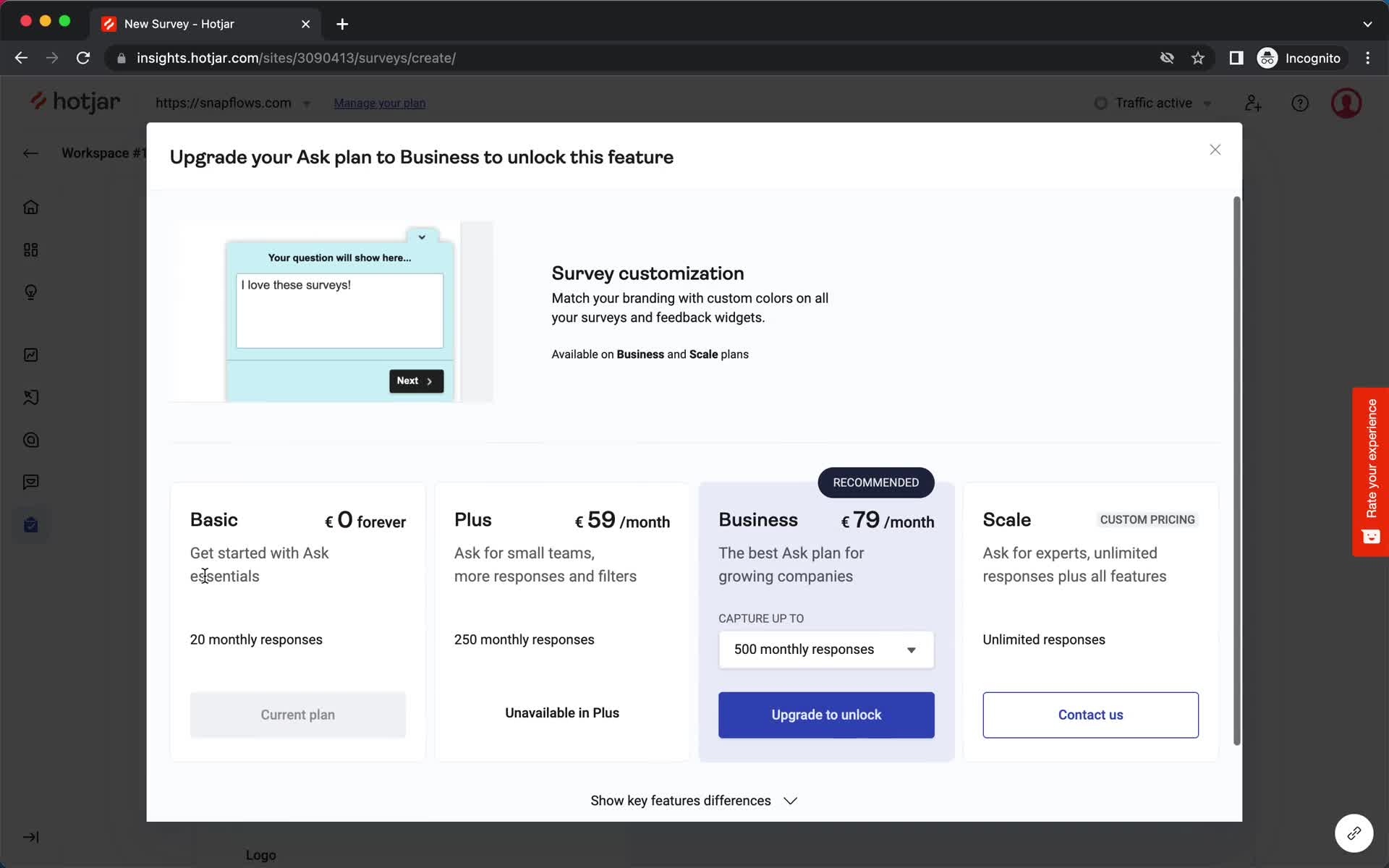Open the Surveys panel icon
1389x868 pixels.
click(31, 525)
